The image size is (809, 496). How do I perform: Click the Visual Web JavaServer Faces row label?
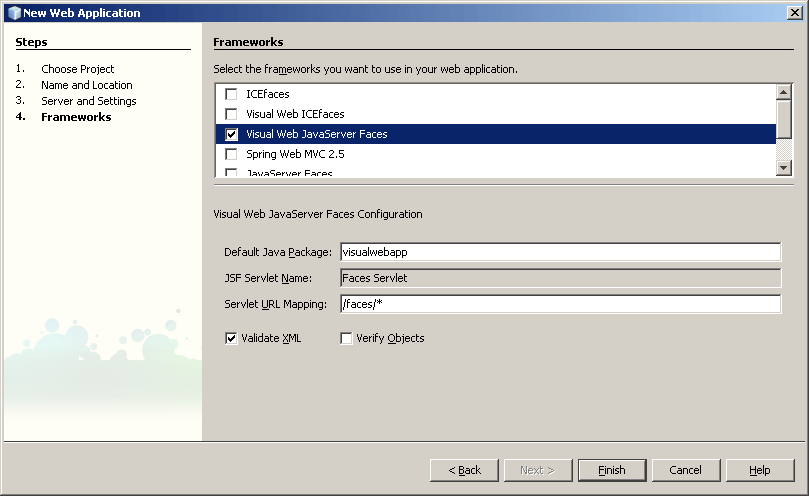coord(317,134)
